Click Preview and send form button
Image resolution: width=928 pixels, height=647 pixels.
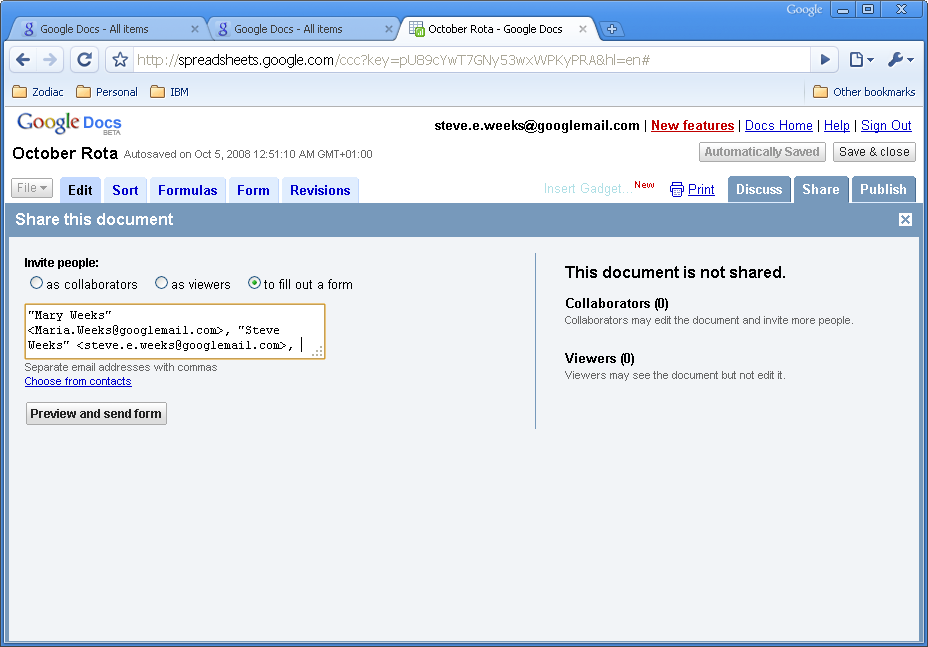(x=96, y=414)
